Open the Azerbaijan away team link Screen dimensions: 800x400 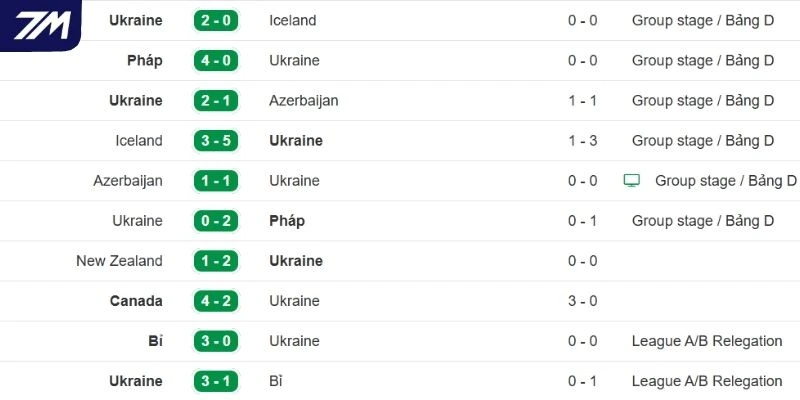point(304,101)
